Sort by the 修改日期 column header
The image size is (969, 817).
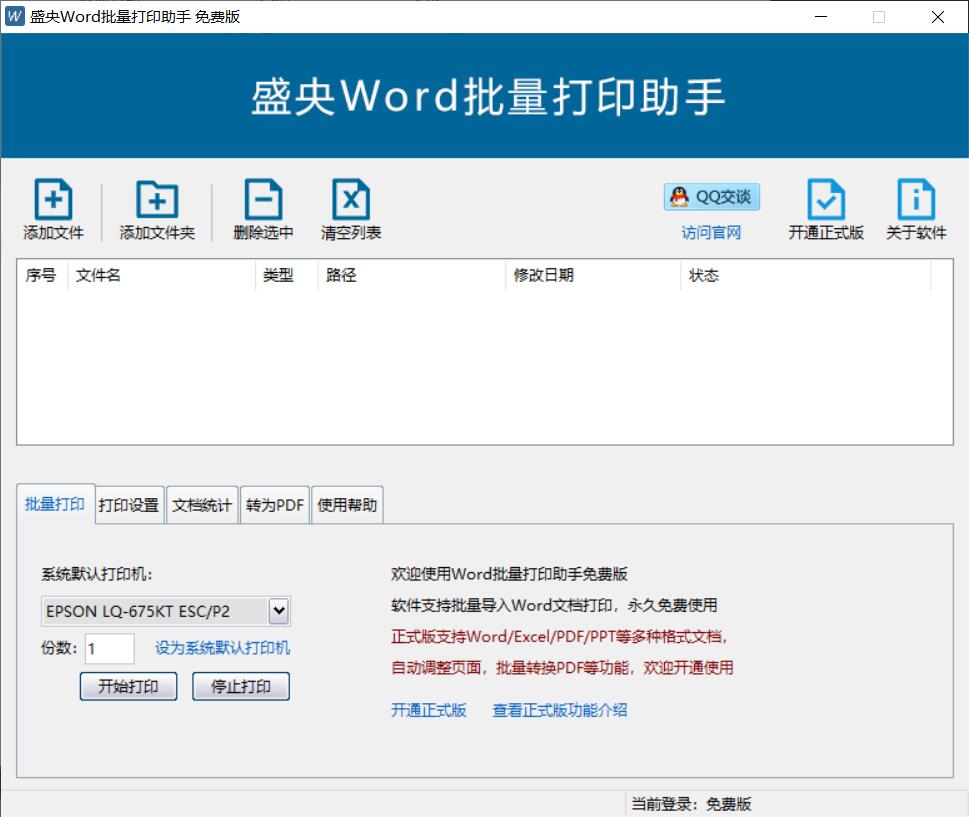[x=593, y=275]
